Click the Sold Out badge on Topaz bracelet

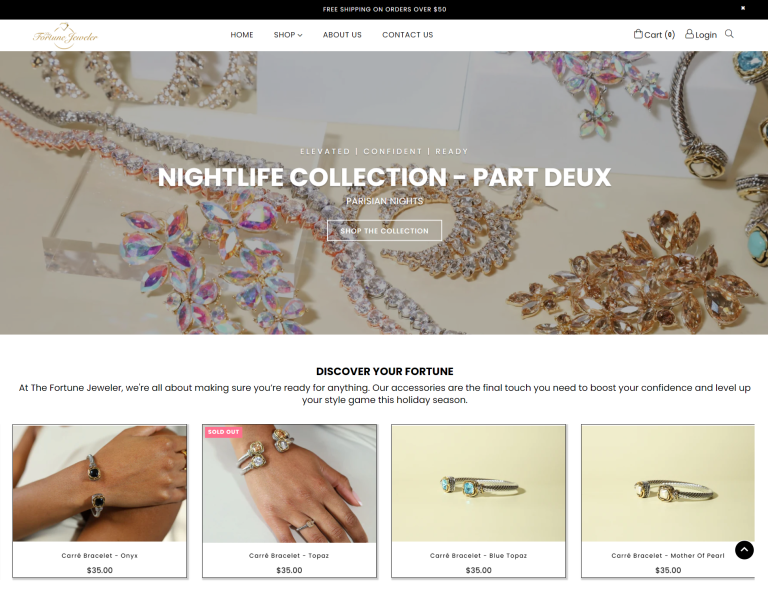pyautogui.click(x=223, y=432)
